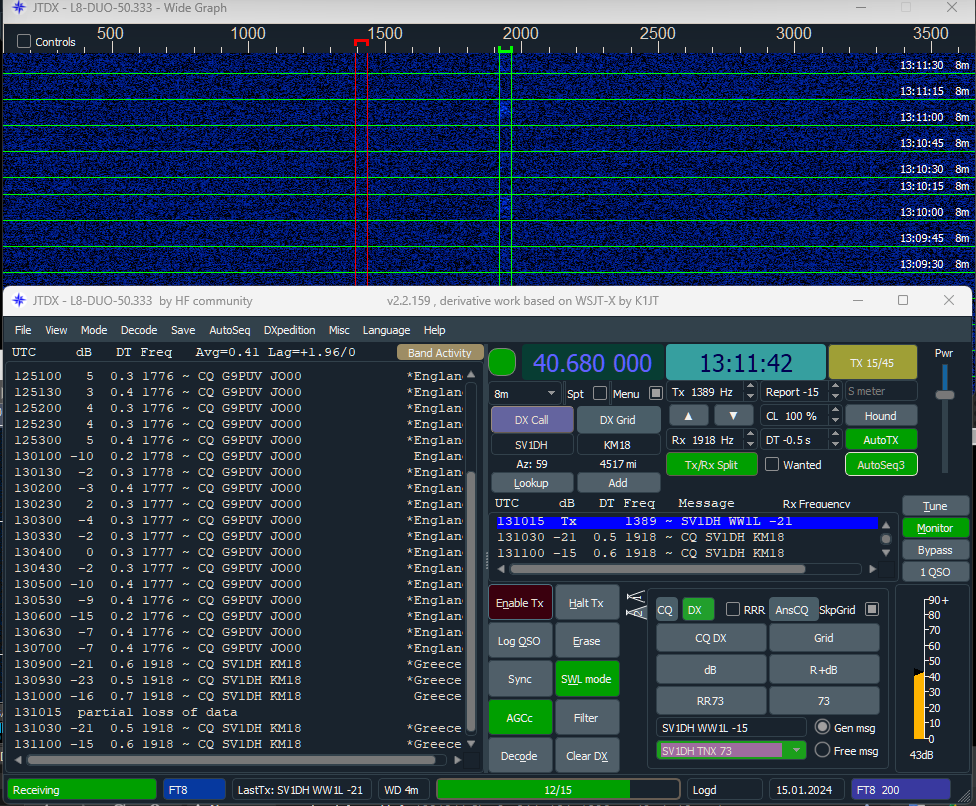Open the Decode menu
Screen dimensions: 976x806
point(139,330)
